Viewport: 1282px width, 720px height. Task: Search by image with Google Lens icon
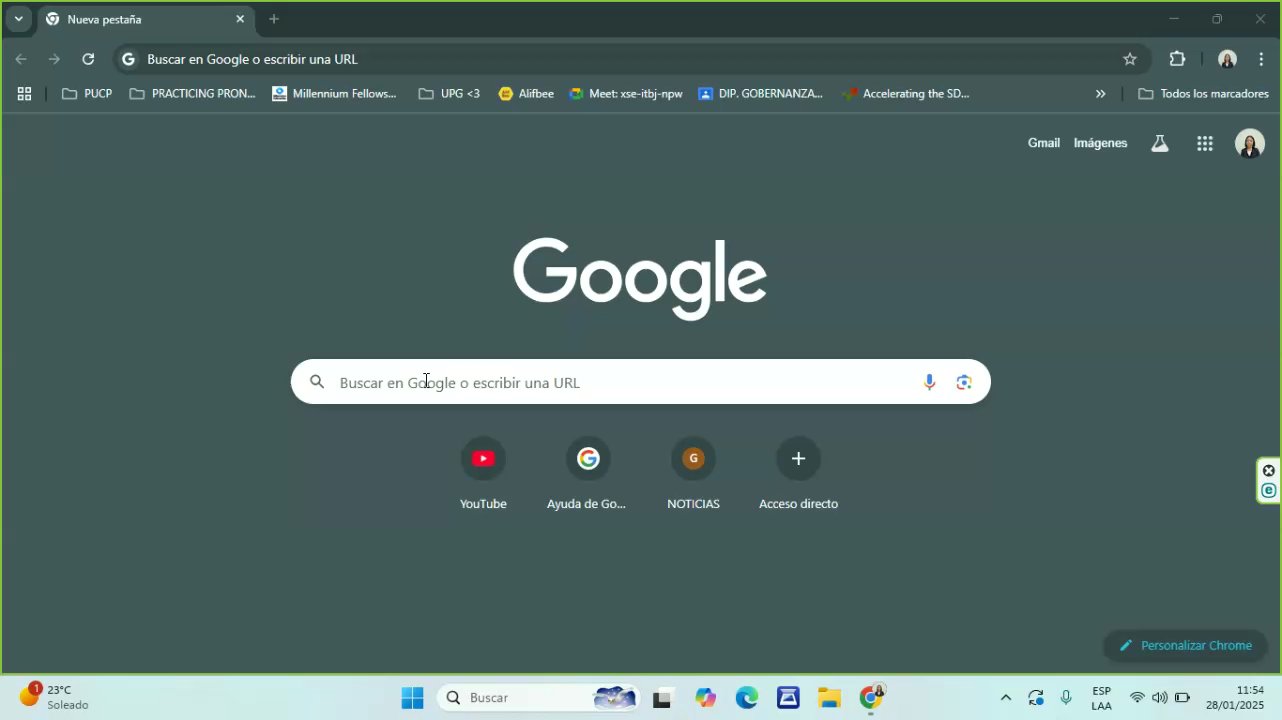[964, 382]
